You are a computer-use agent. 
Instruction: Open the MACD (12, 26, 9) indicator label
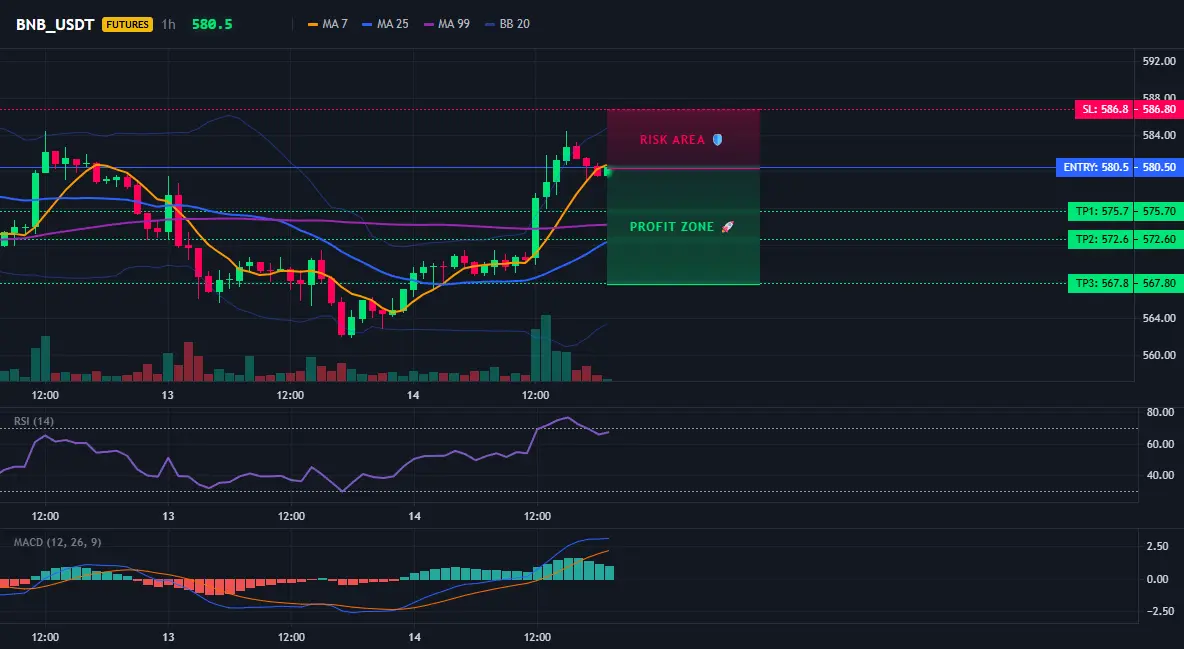pyautogui.click(x=57, y=542)
